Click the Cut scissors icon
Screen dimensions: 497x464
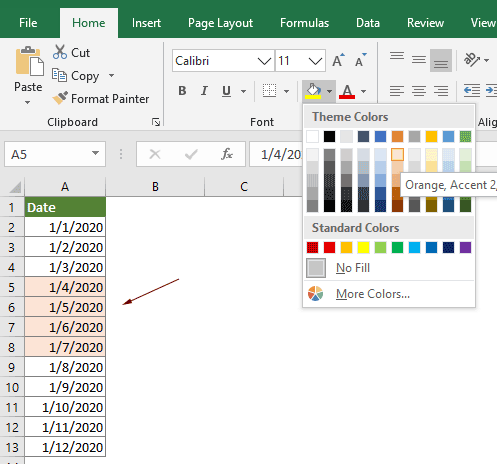click(60, 52)
